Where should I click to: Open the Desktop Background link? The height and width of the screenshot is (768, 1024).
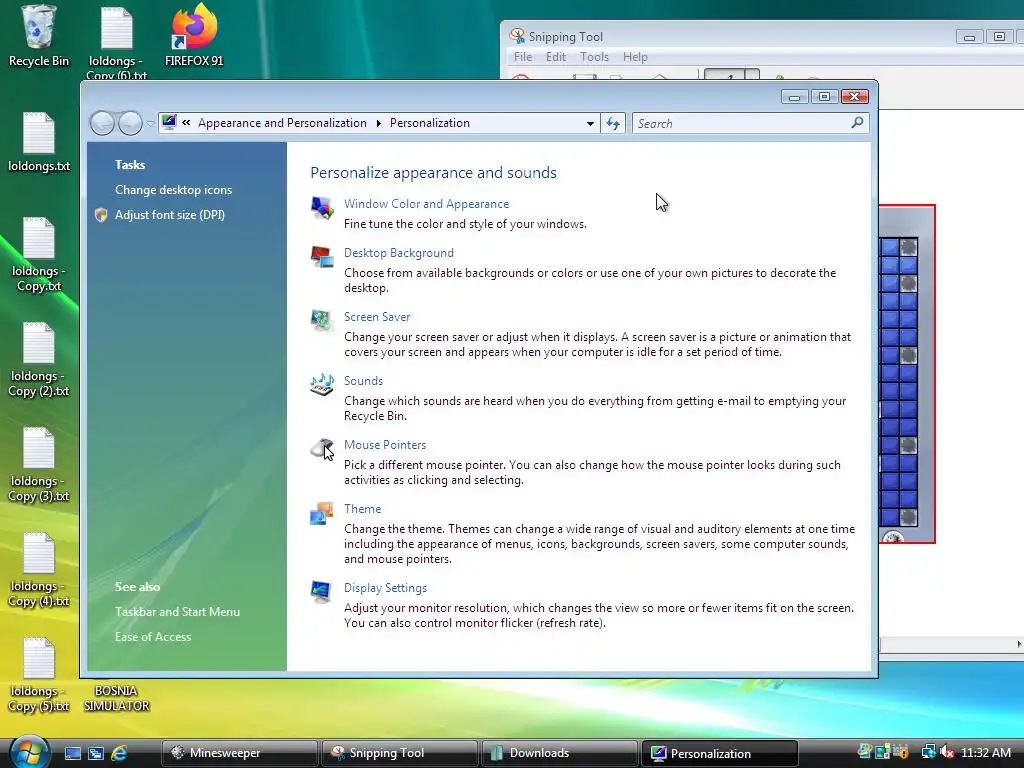pyautogui.click(x=398, y=253)
